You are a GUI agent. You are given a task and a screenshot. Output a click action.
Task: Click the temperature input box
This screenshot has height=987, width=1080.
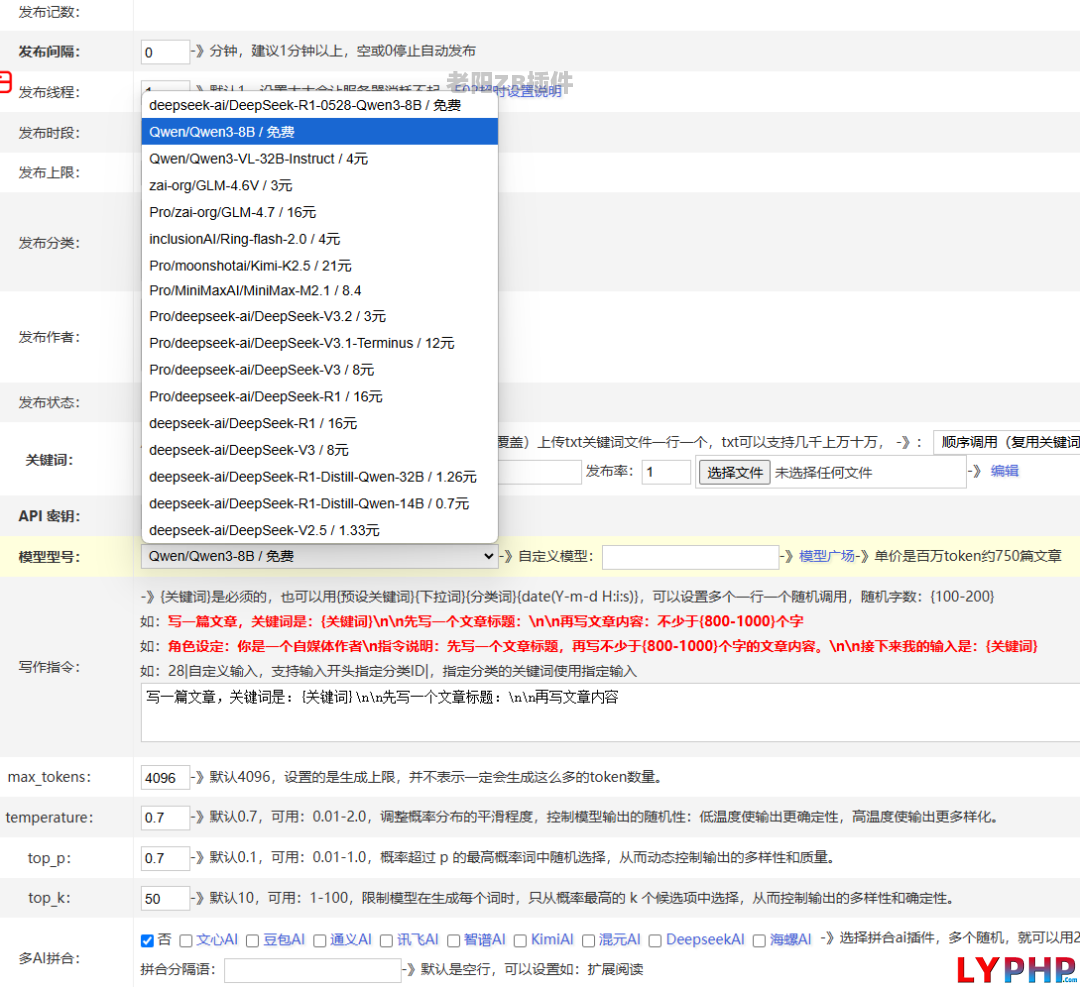pos(165,817)
